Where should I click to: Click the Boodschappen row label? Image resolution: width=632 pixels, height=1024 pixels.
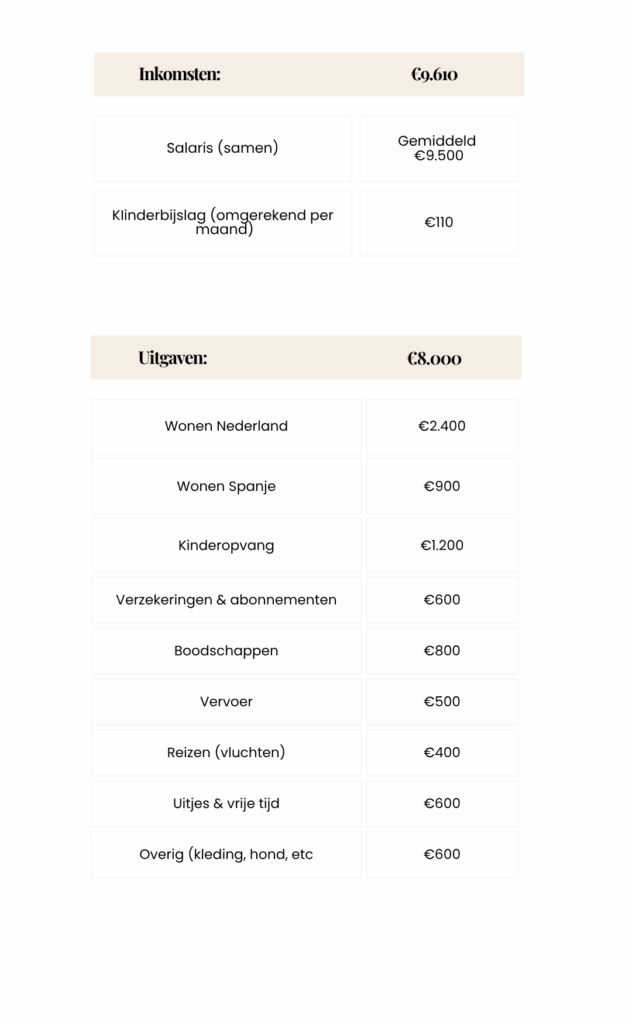(226, 651)
